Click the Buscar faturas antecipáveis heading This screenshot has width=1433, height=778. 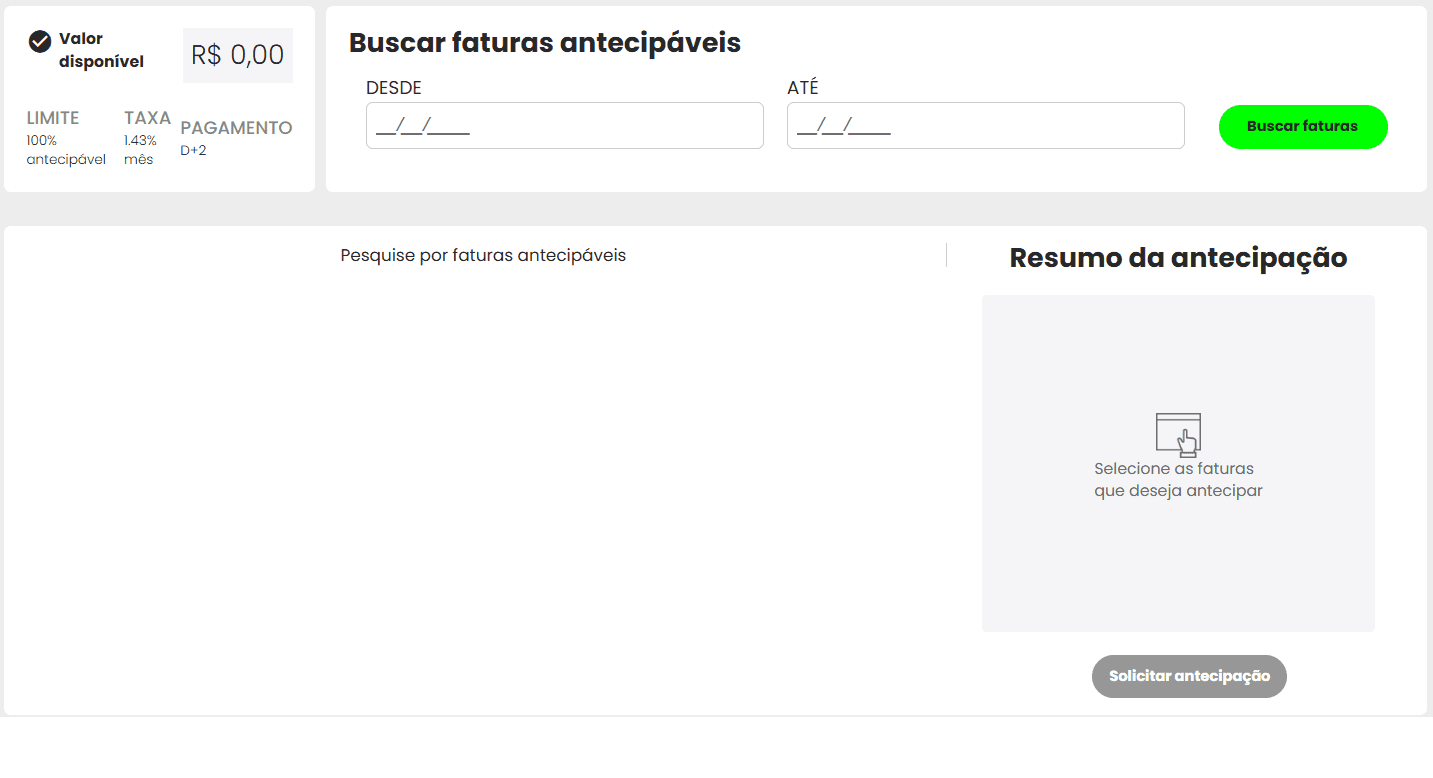coord(545,43)
